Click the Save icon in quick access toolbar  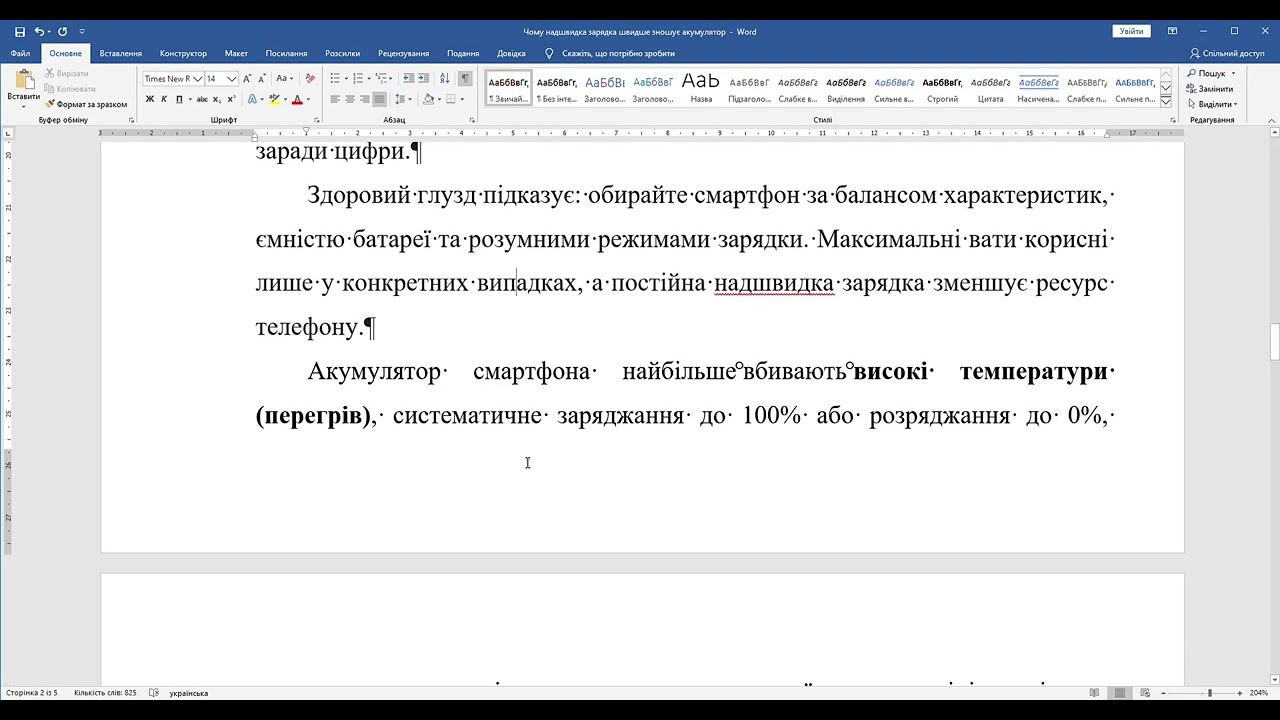20,32
